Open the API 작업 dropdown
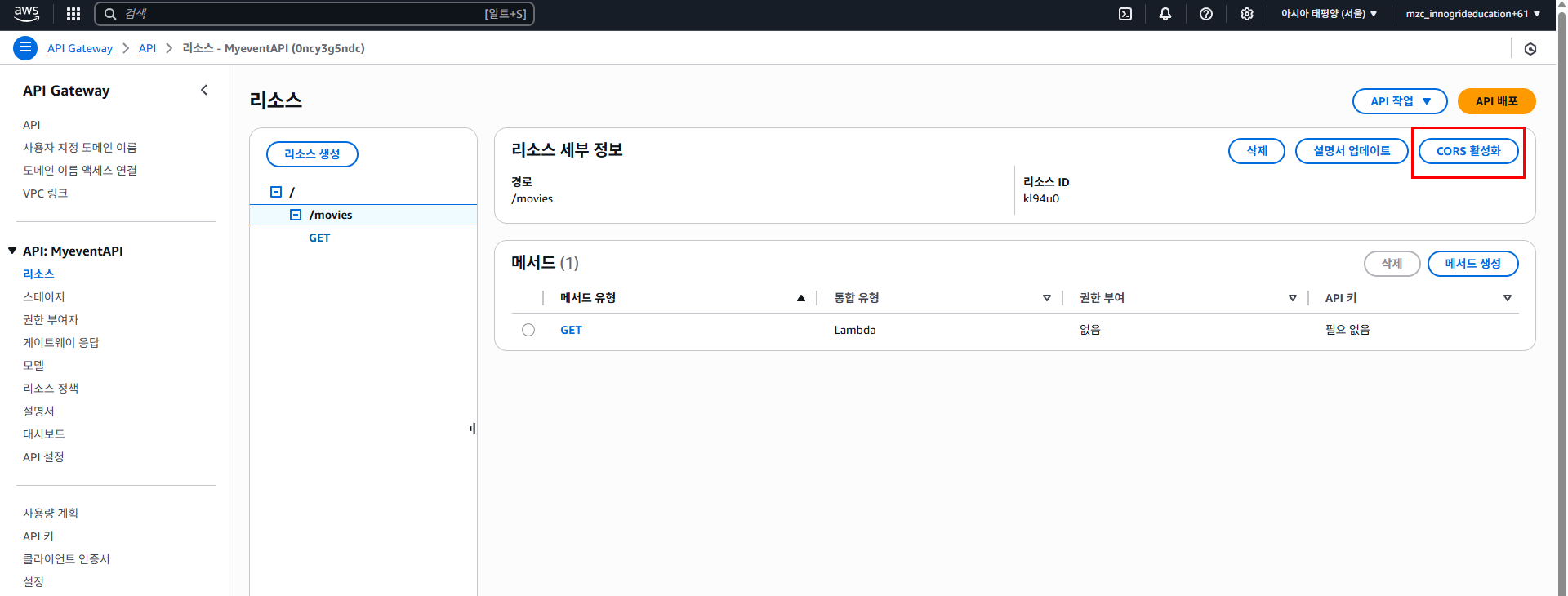This screenshot has width=1568, height=596. [1400, 101]
